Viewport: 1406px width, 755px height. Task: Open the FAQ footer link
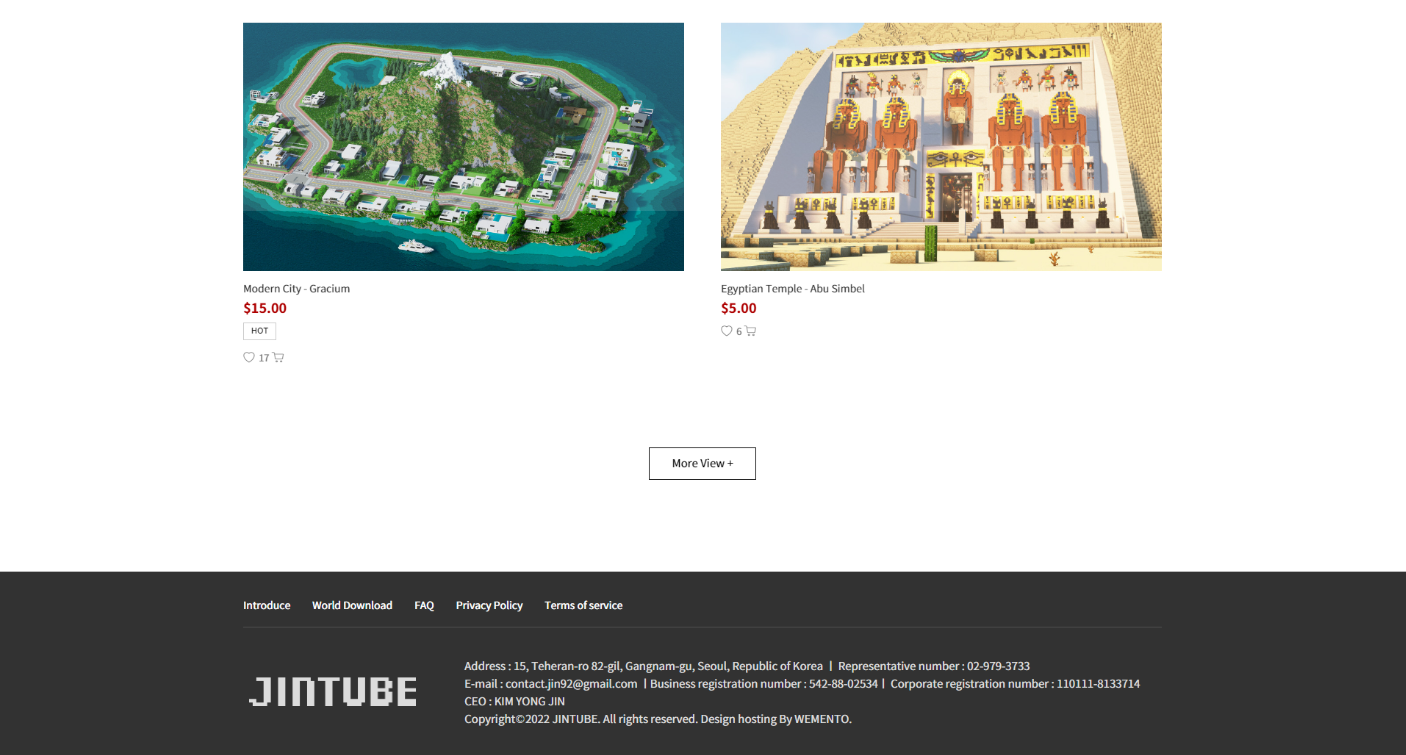[424, 605]
